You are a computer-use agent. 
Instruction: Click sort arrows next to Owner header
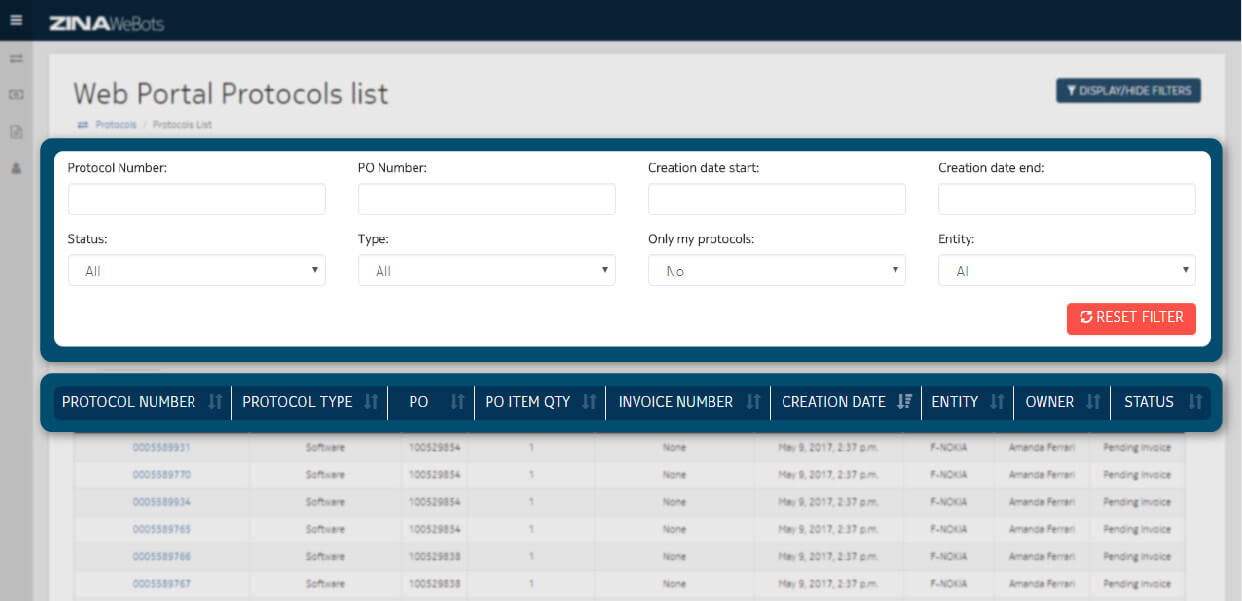click(x=1093, y=402)
